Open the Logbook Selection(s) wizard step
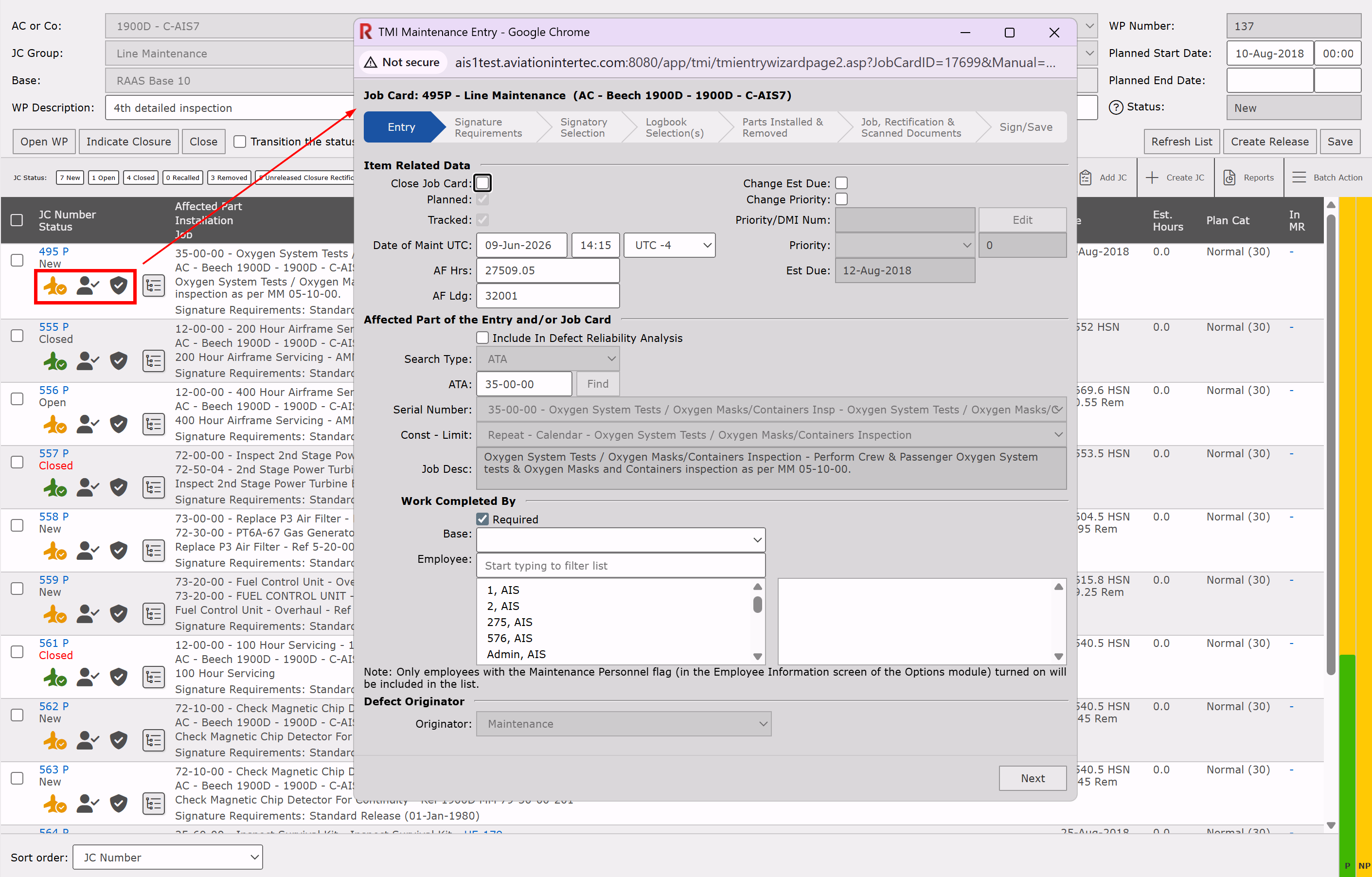The height and width of the screenshot is (877, 1372). 675,127
